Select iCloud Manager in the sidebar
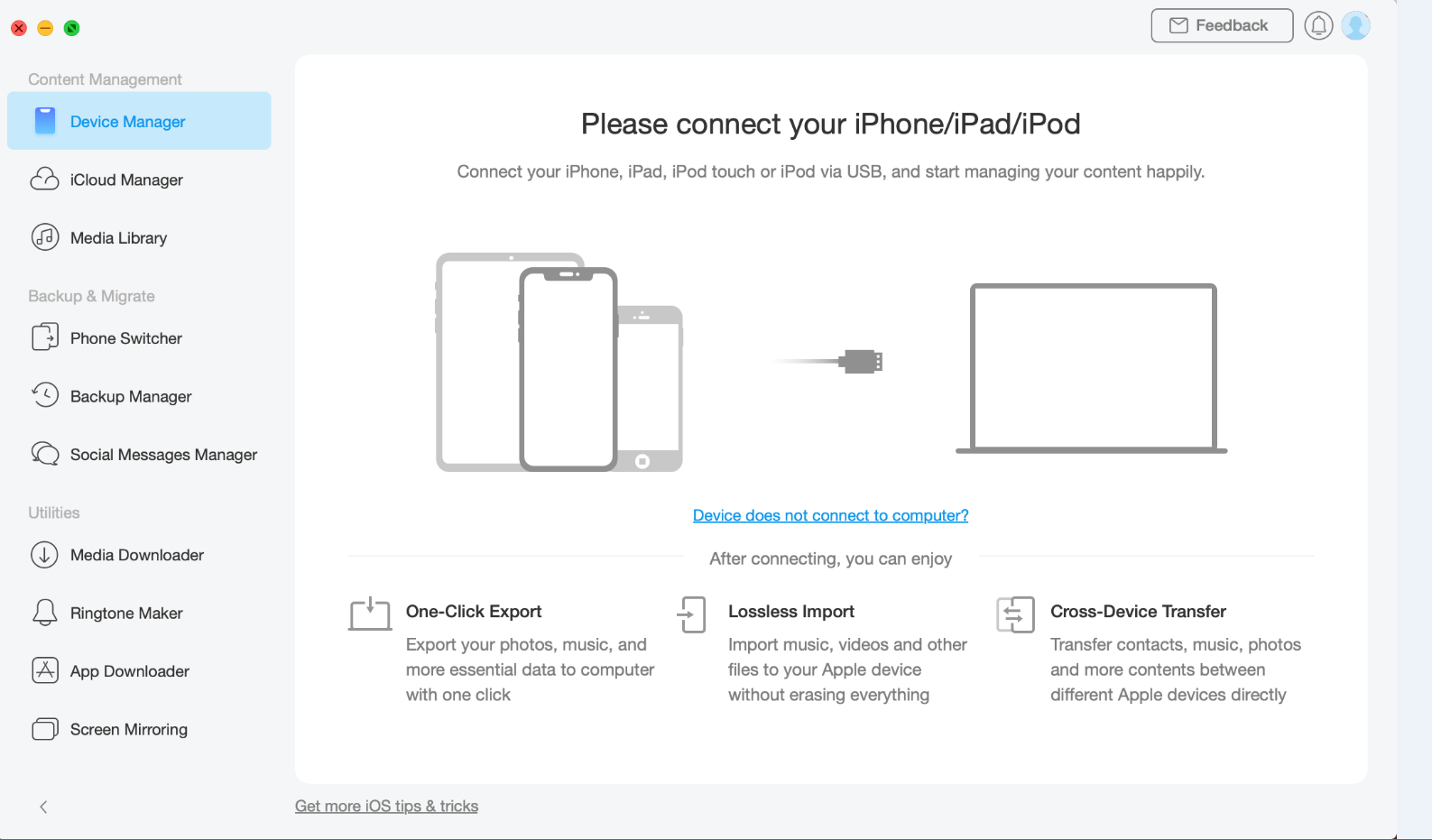The height and width of the screenshot is (840, 1432). click(x=127, y=180)
